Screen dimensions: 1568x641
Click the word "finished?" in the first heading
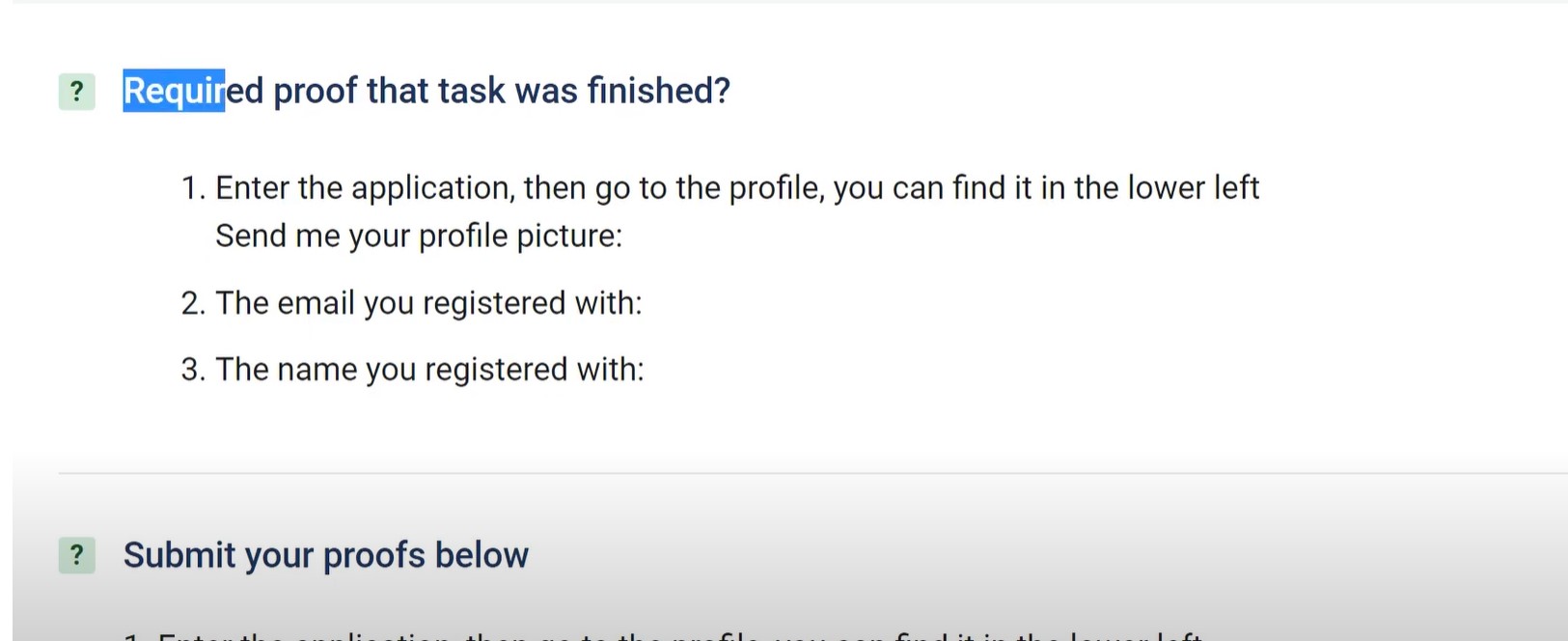tap(658, 91)
